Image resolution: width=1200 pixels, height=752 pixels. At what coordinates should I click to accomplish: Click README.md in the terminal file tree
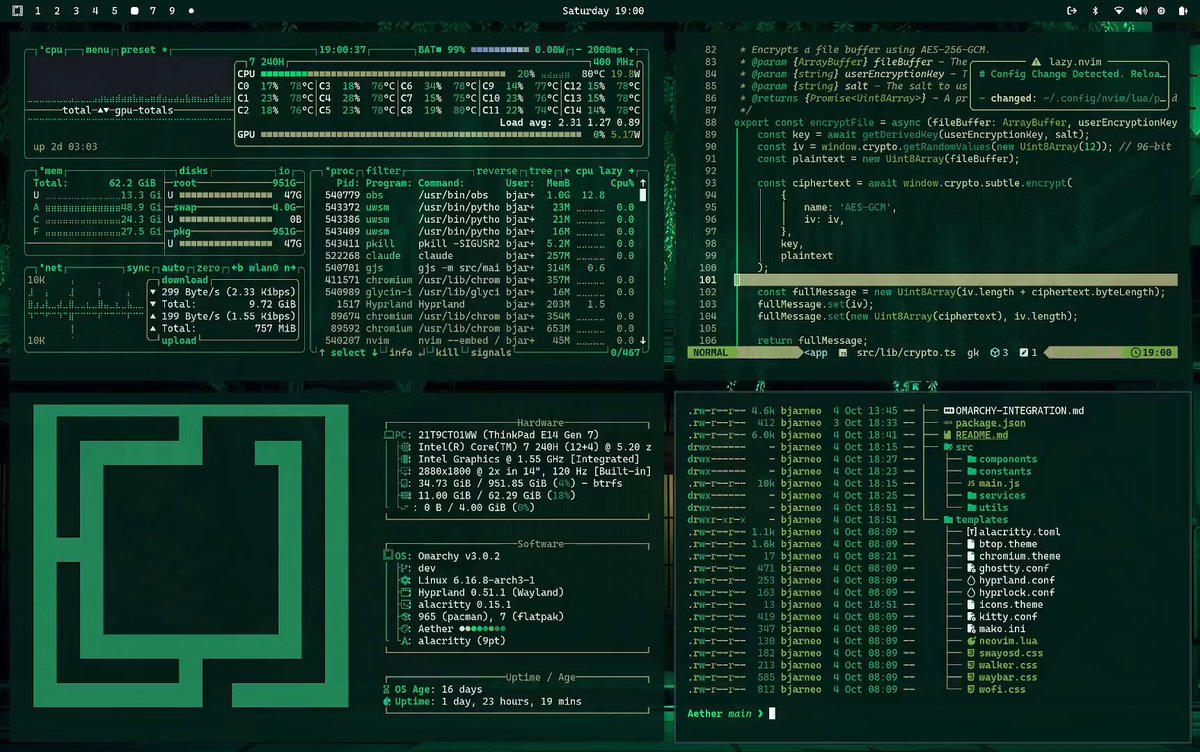(981, 436)
